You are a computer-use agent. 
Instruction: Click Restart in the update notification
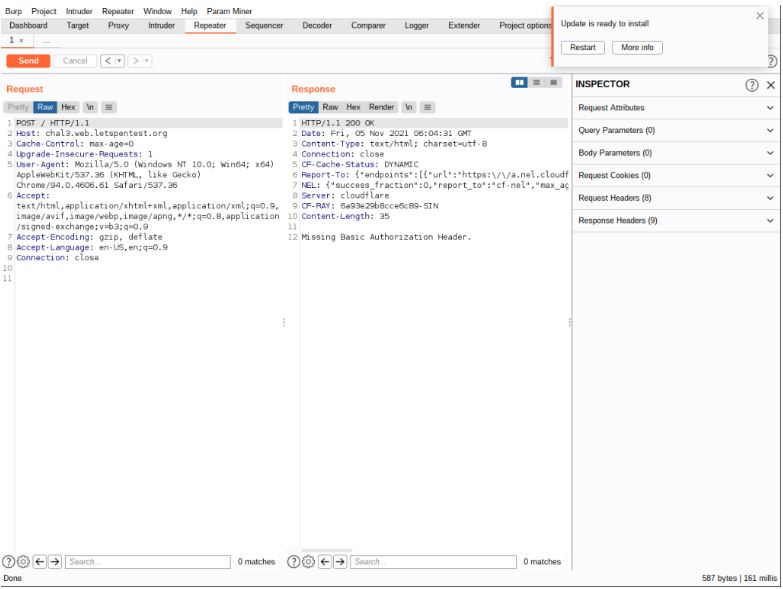click(582, 48)
